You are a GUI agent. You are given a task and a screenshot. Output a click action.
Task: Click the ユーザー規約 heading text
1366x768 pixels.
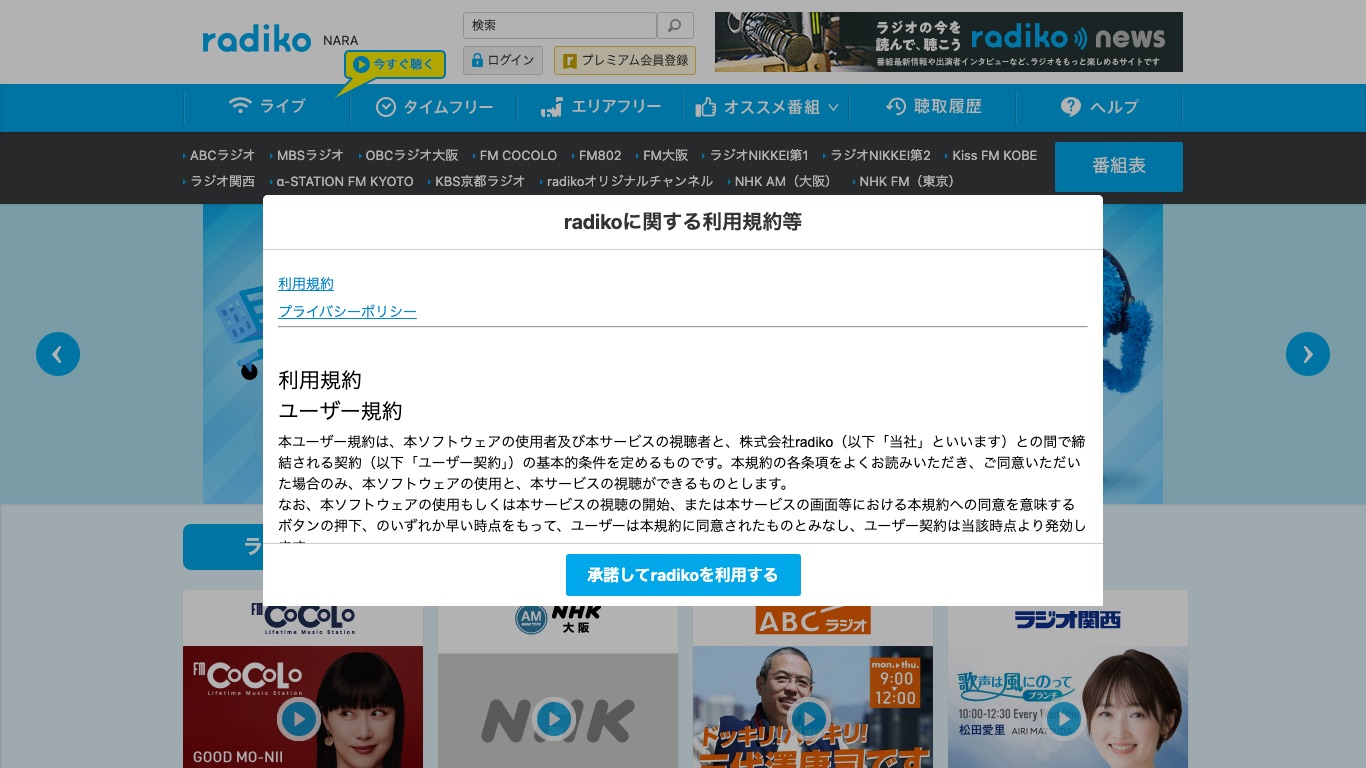[x=340, y=411]
